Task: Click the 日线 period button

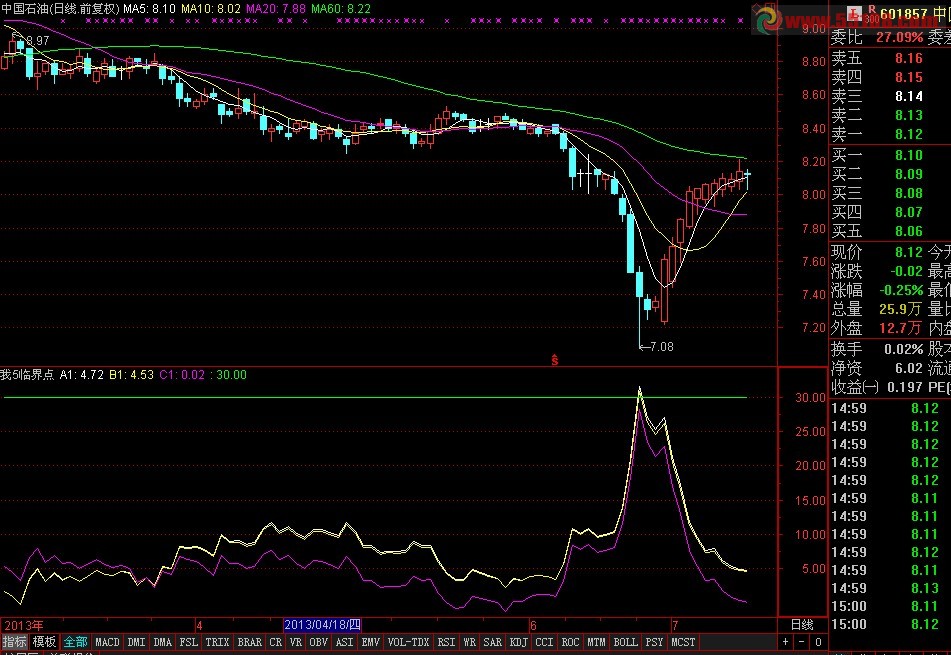Action: [802, 625]
